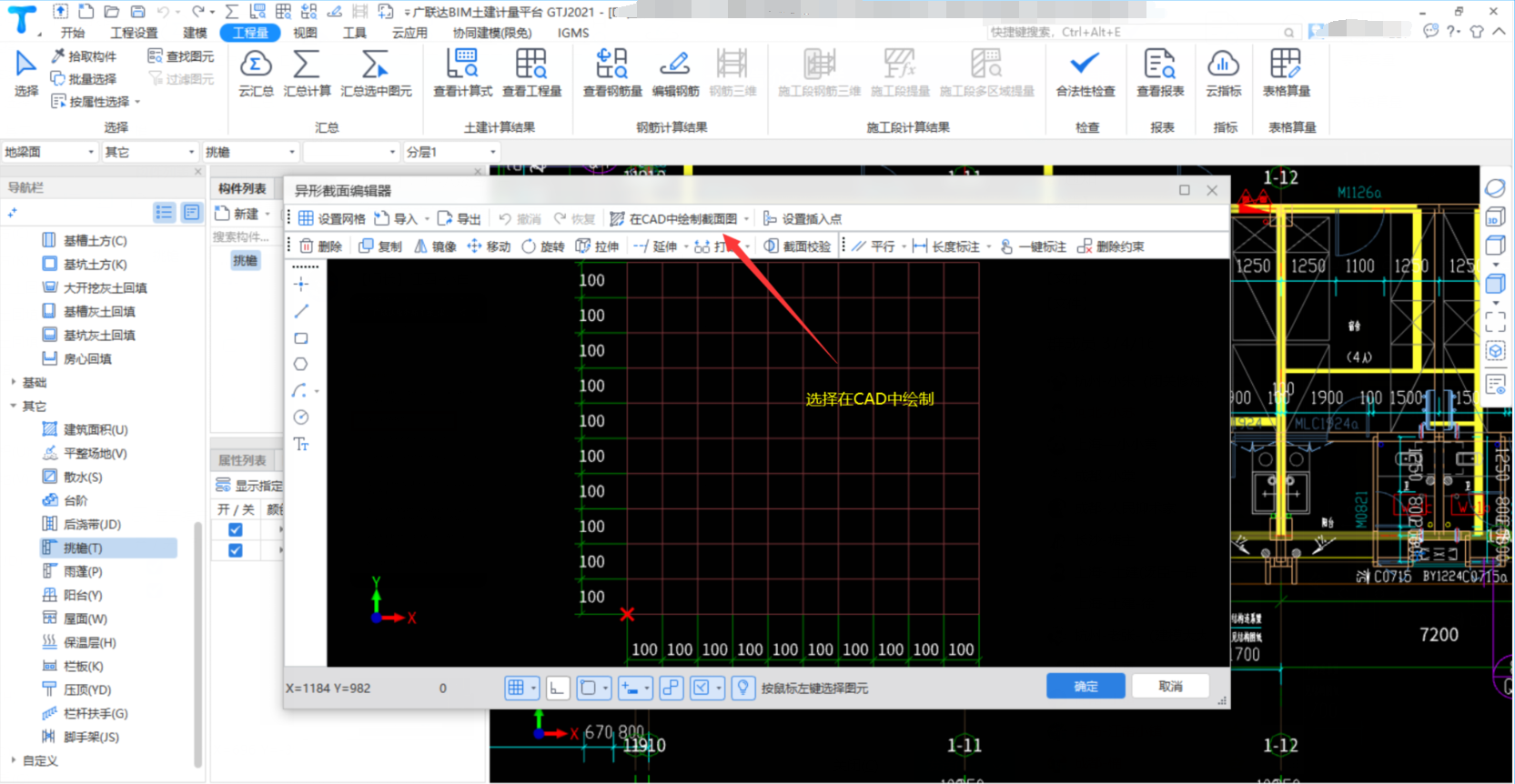Run 合法性检查 validity check
This screenshot has height=784, width=1515.
point(1086,73)
